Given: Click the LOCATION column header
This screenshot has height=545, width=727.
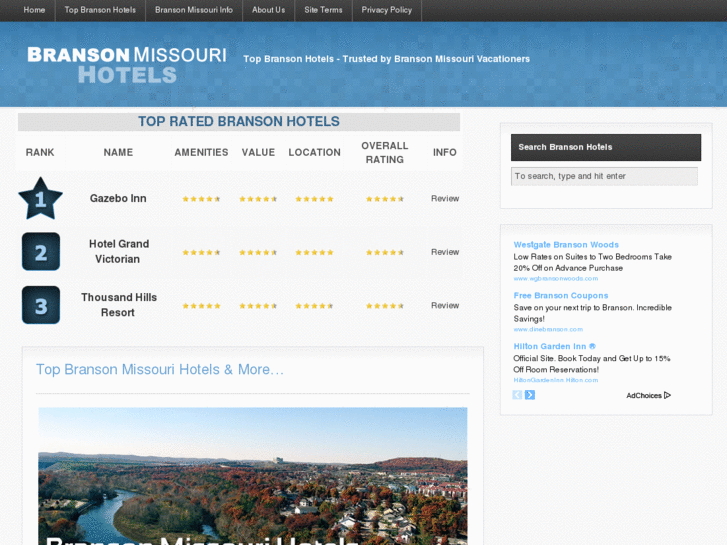Looking at the screenshot, I should pyautogui.click(x=314, y=152).
